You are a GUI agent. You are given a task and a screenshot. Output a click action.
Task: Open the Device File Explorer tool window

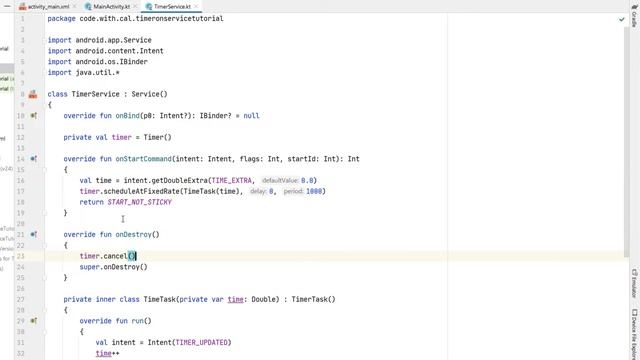pyautogui.click(x=634, y=334)
